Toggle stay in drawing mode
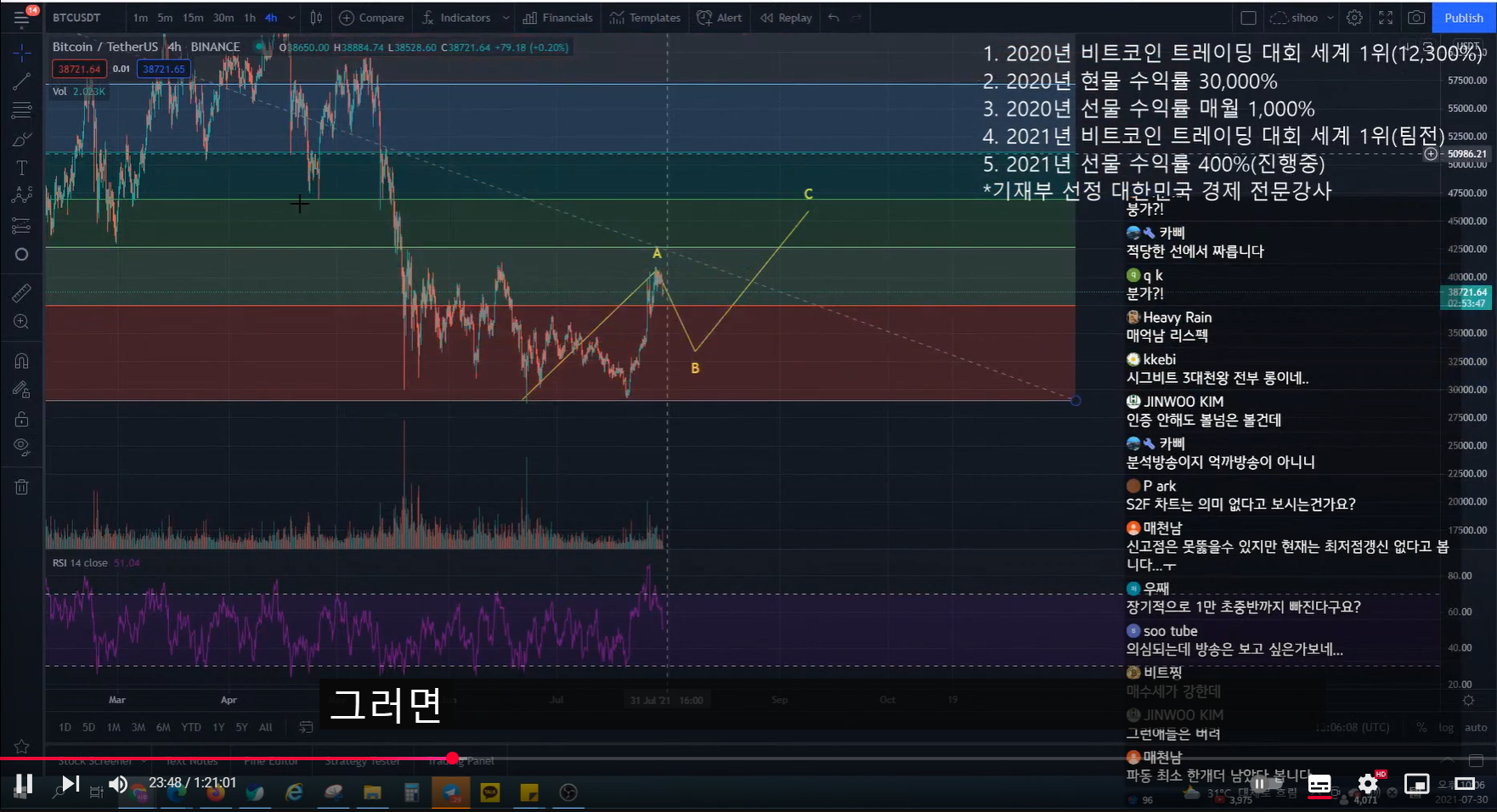Image resolution: width=1497 pixels, height=812 pixels. pos(22,390)
